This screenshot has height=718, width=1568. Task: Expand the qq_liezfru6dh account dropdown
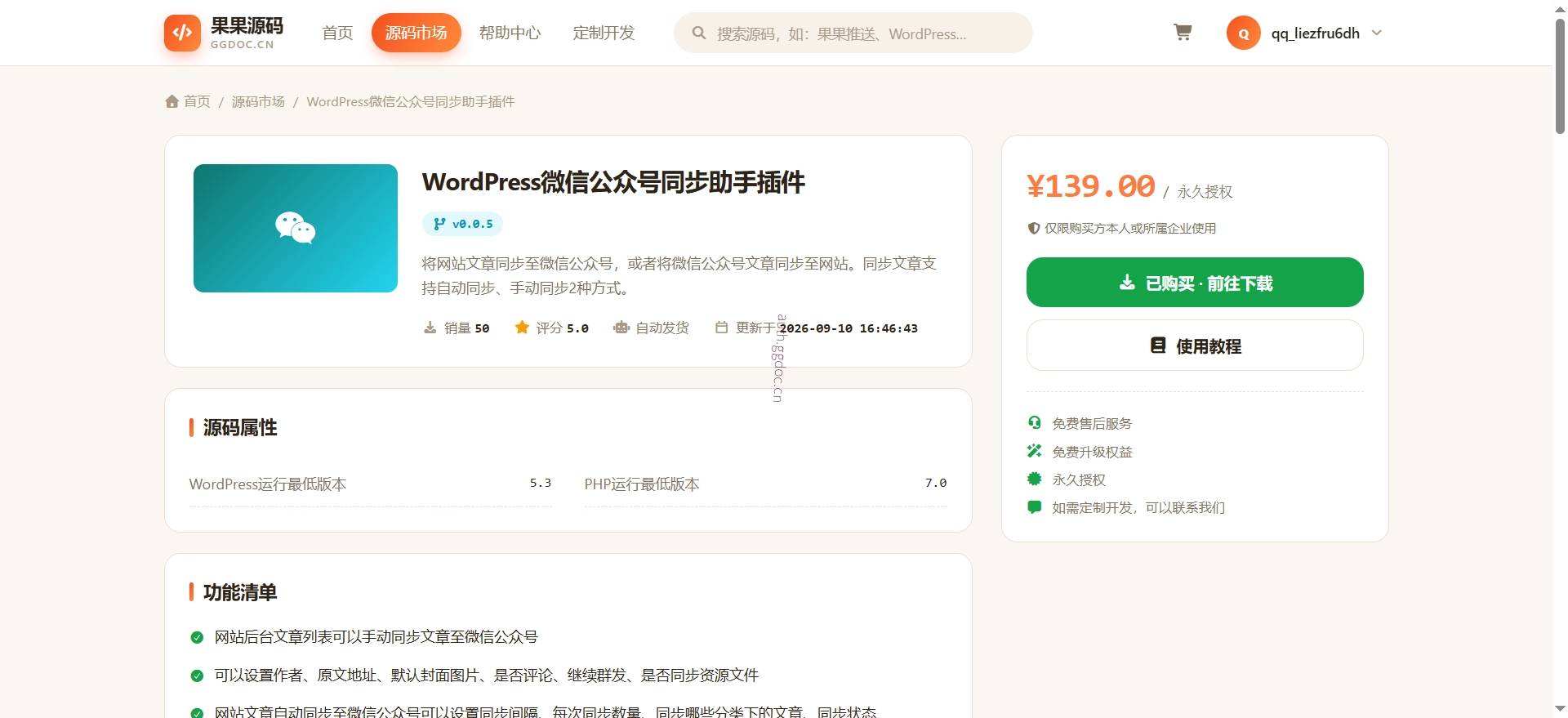click(x=1377, y=33)
